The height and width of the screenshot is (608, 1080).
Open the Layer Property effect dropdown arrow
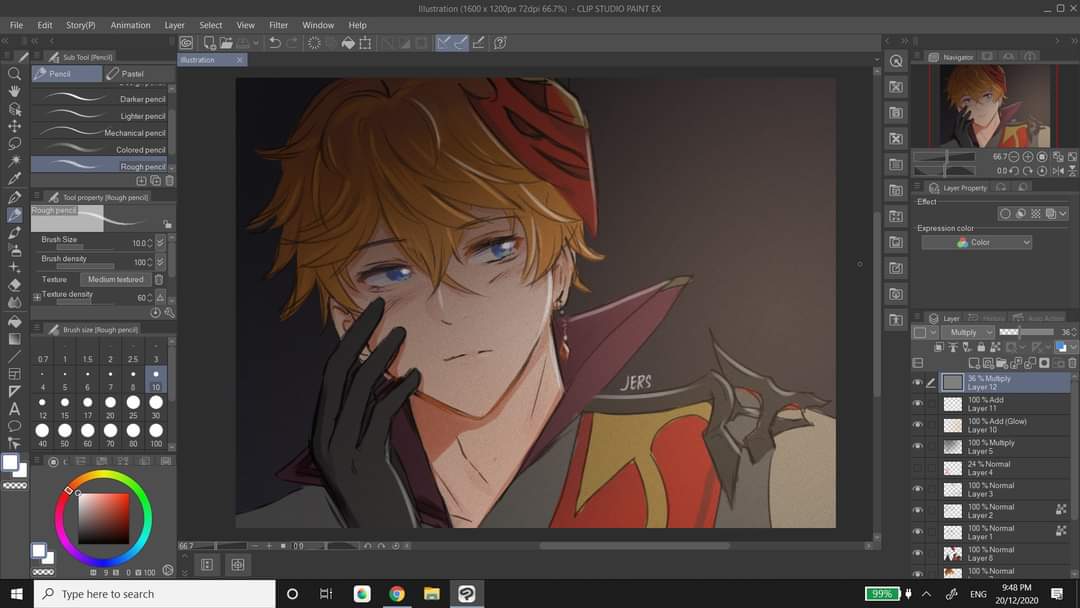click(1063, 213)
